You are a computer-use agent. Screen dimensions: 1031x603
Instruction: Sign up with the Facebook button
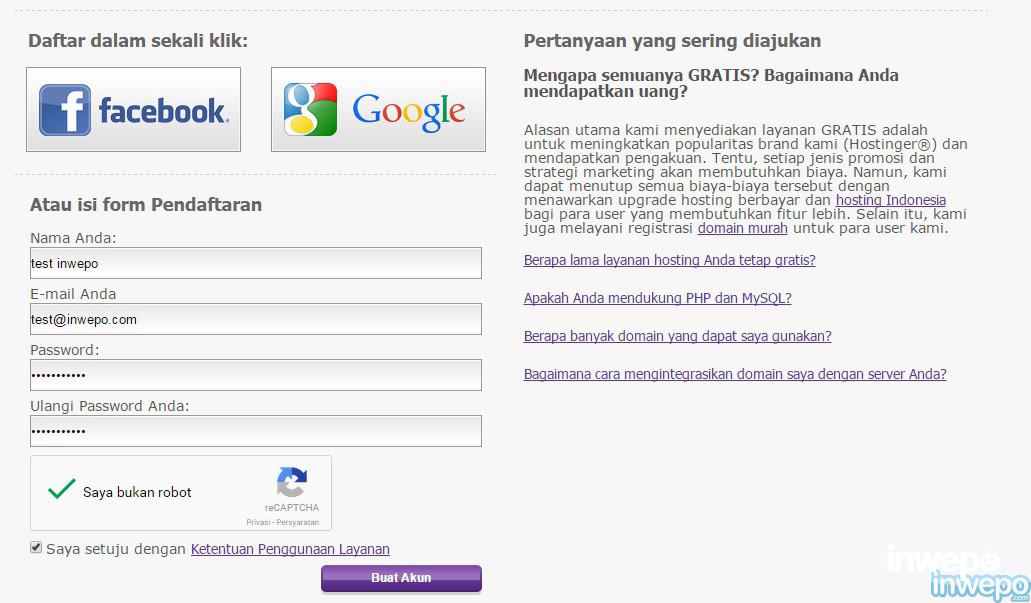pyautogui.click(x=133, y=109)
